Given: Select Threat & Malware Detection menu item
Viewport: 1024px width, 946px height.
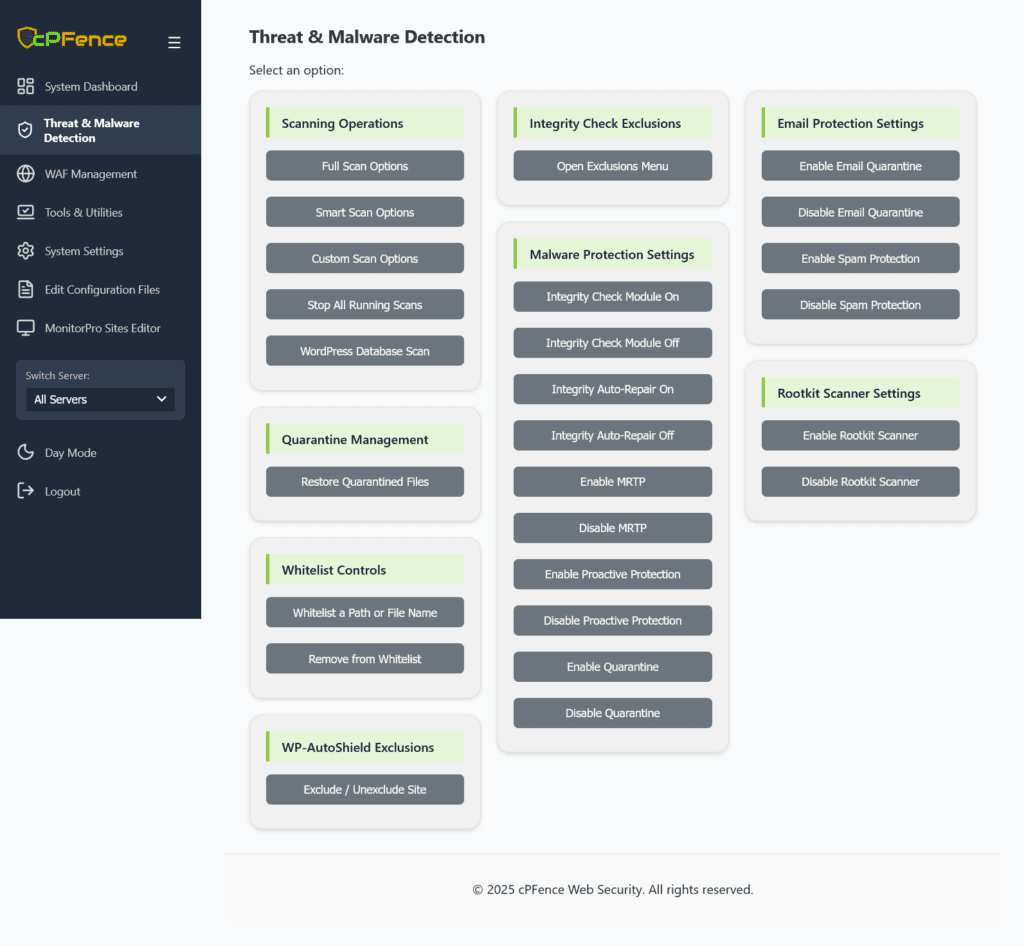Looking at the screenshot, I should [91, 130].
